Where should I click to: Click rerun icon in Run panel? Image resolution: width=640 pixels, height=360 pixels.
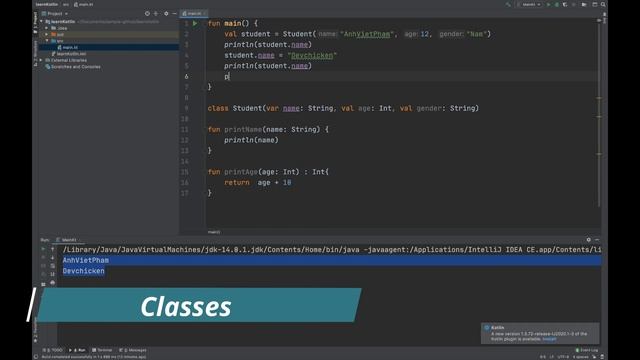pyautogui.click(x=43, y=249)
